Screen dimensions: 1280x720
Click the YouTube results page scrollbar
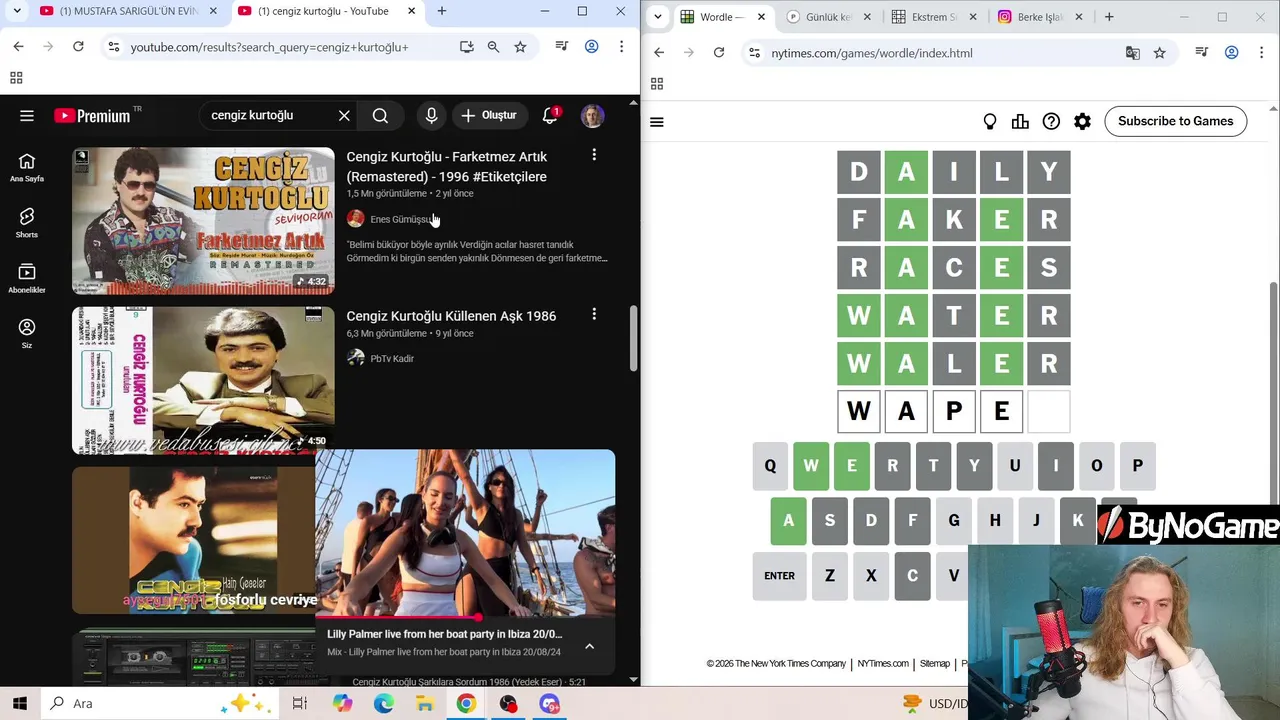click(633, 340)
